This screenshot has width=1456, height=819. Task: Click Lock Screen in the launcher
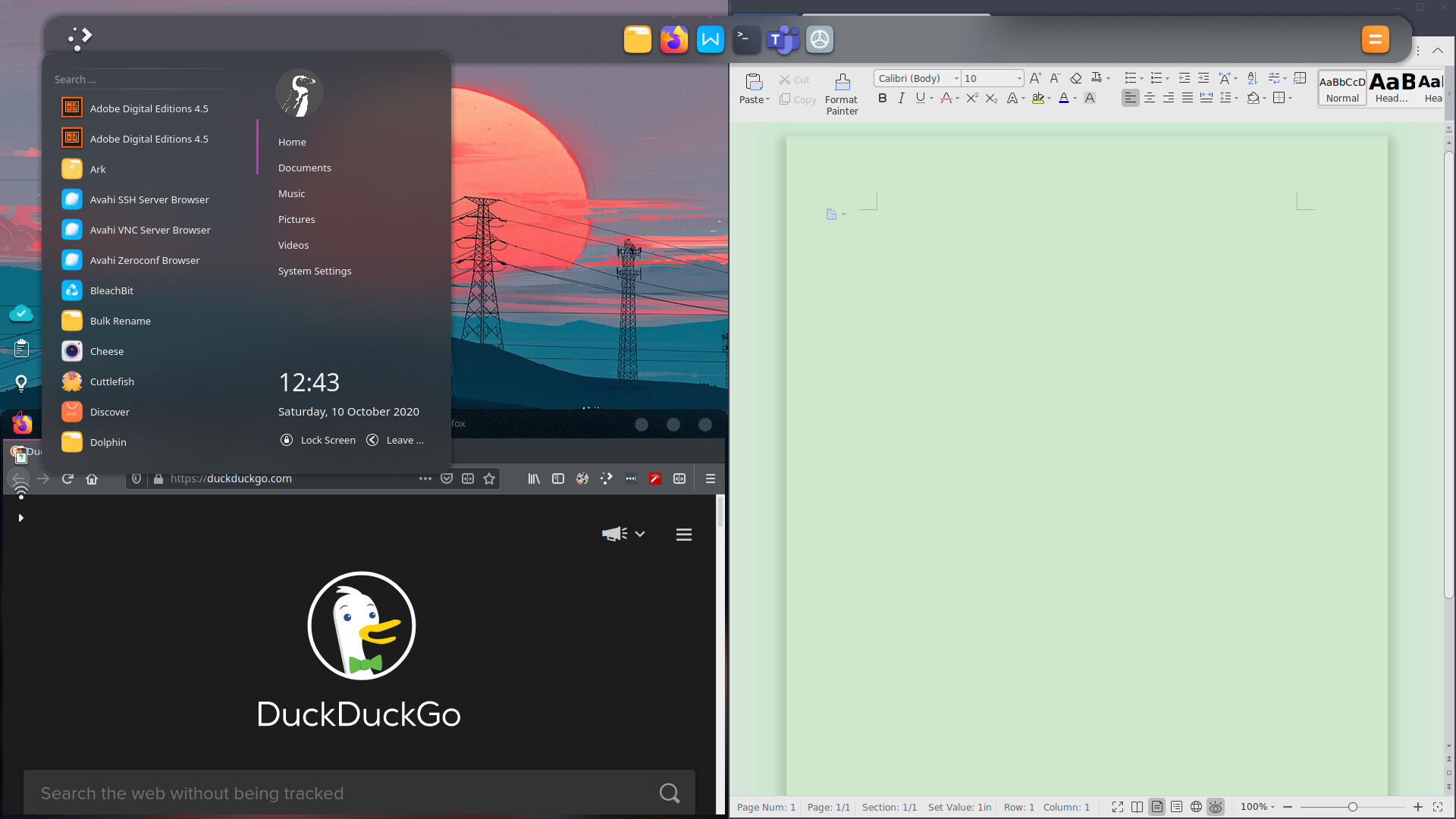pyautogui.click(x=318, y=440)
